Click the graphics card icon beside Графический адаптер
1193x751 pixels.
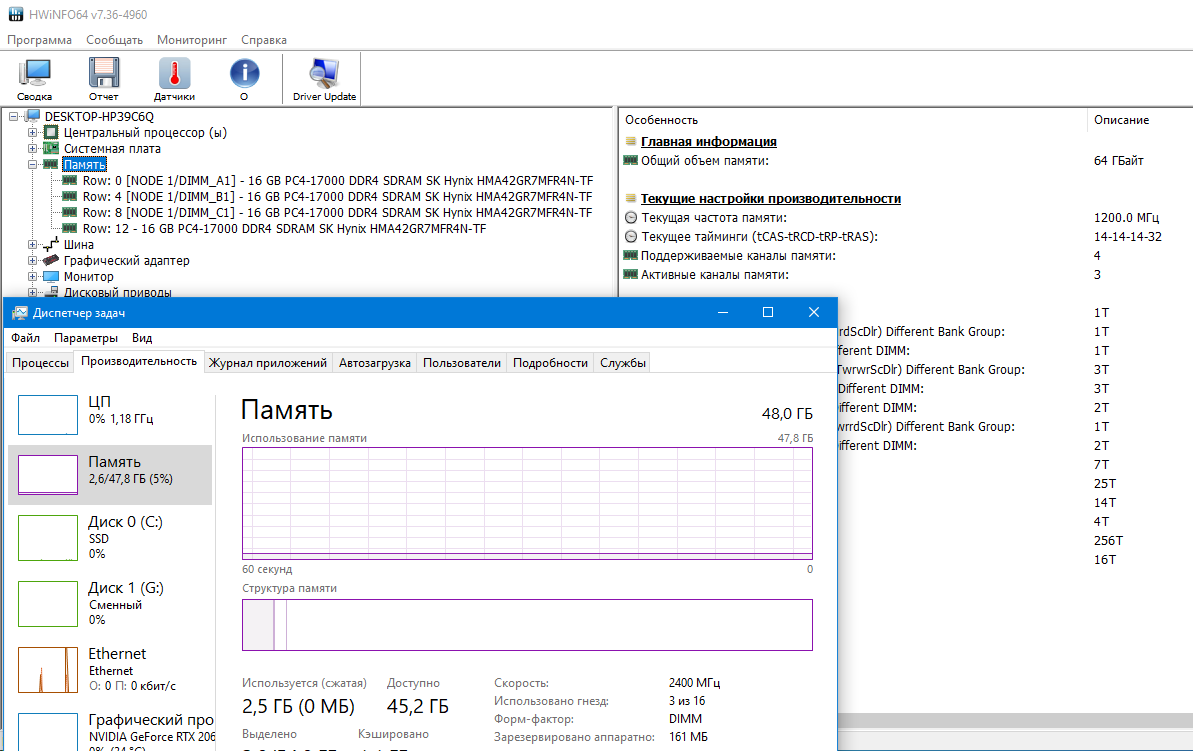point(51,260)
